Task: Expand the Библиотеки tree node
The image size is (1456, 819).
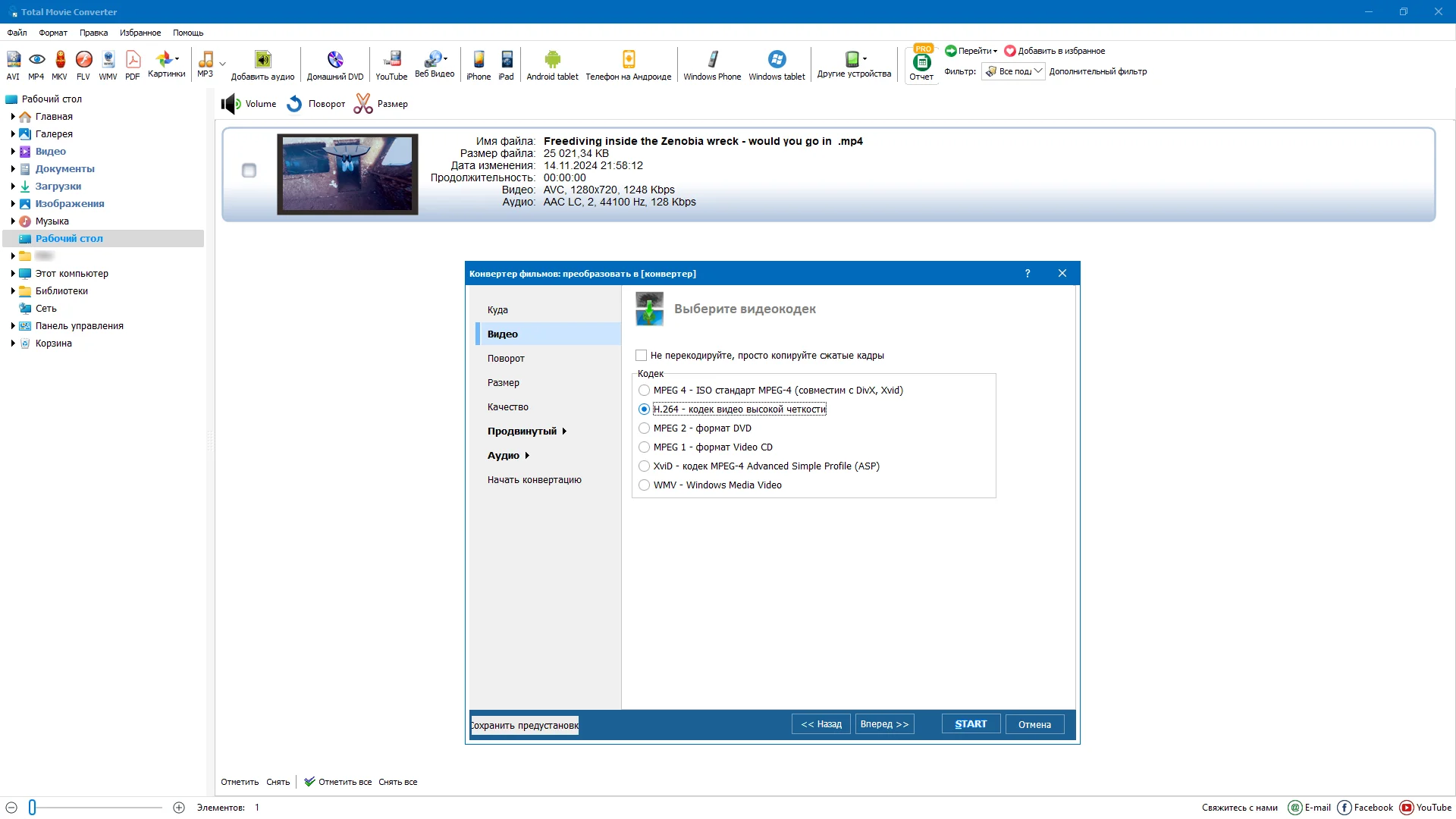Action: (x=13, y=291)
